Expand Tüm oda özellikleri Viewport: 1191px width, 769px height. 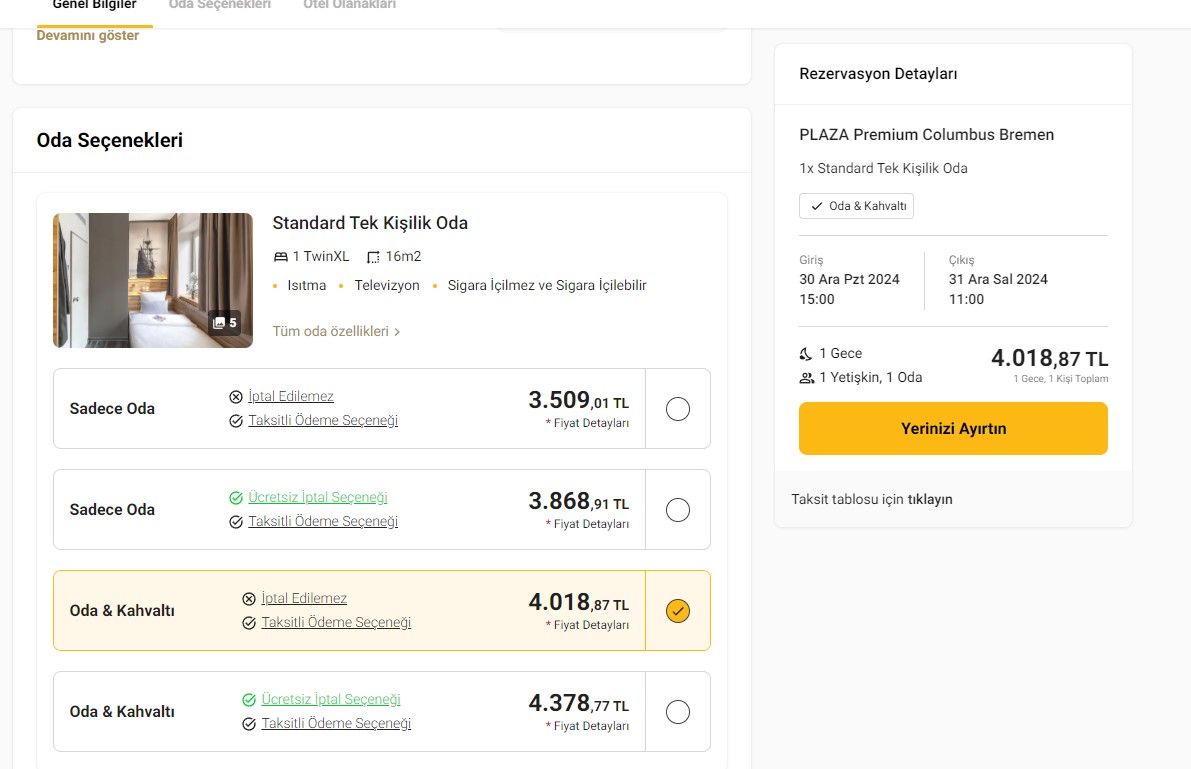pyautogui.click(x=336, y=331)
